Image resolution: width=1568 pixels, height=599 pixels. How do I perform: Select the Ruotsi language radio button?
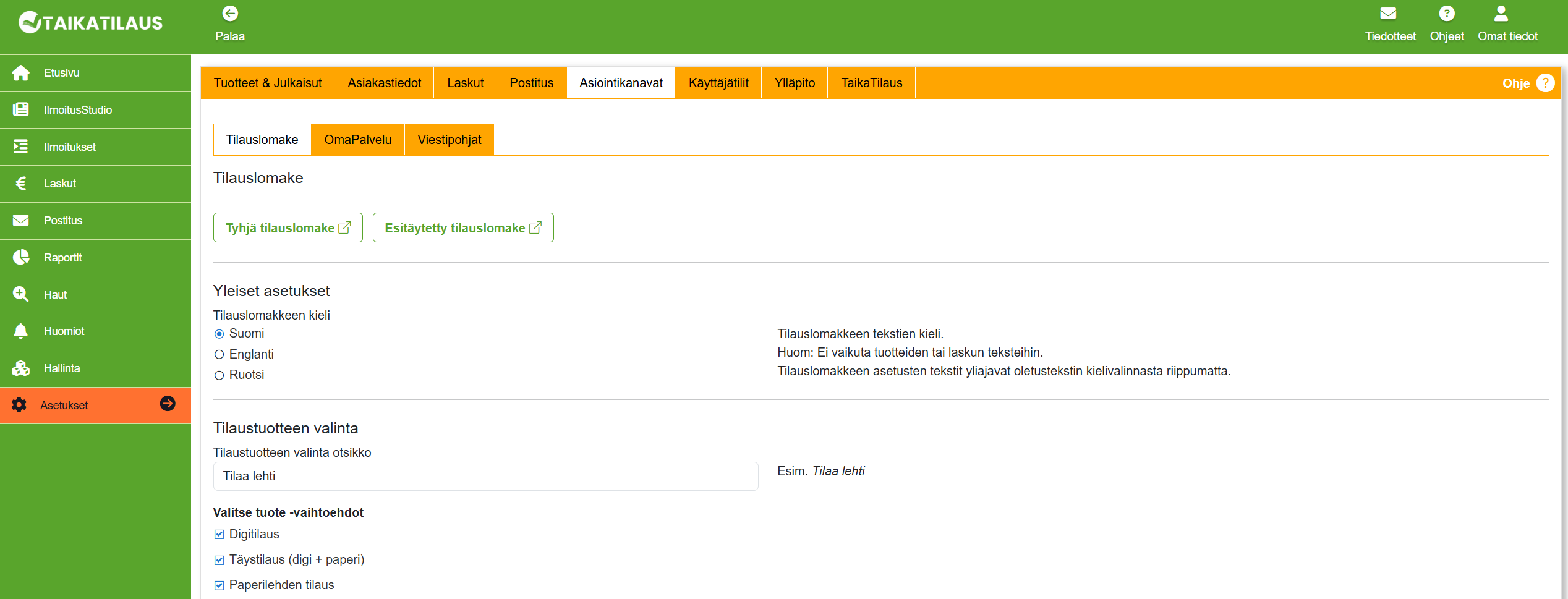[x=219, y=375]
